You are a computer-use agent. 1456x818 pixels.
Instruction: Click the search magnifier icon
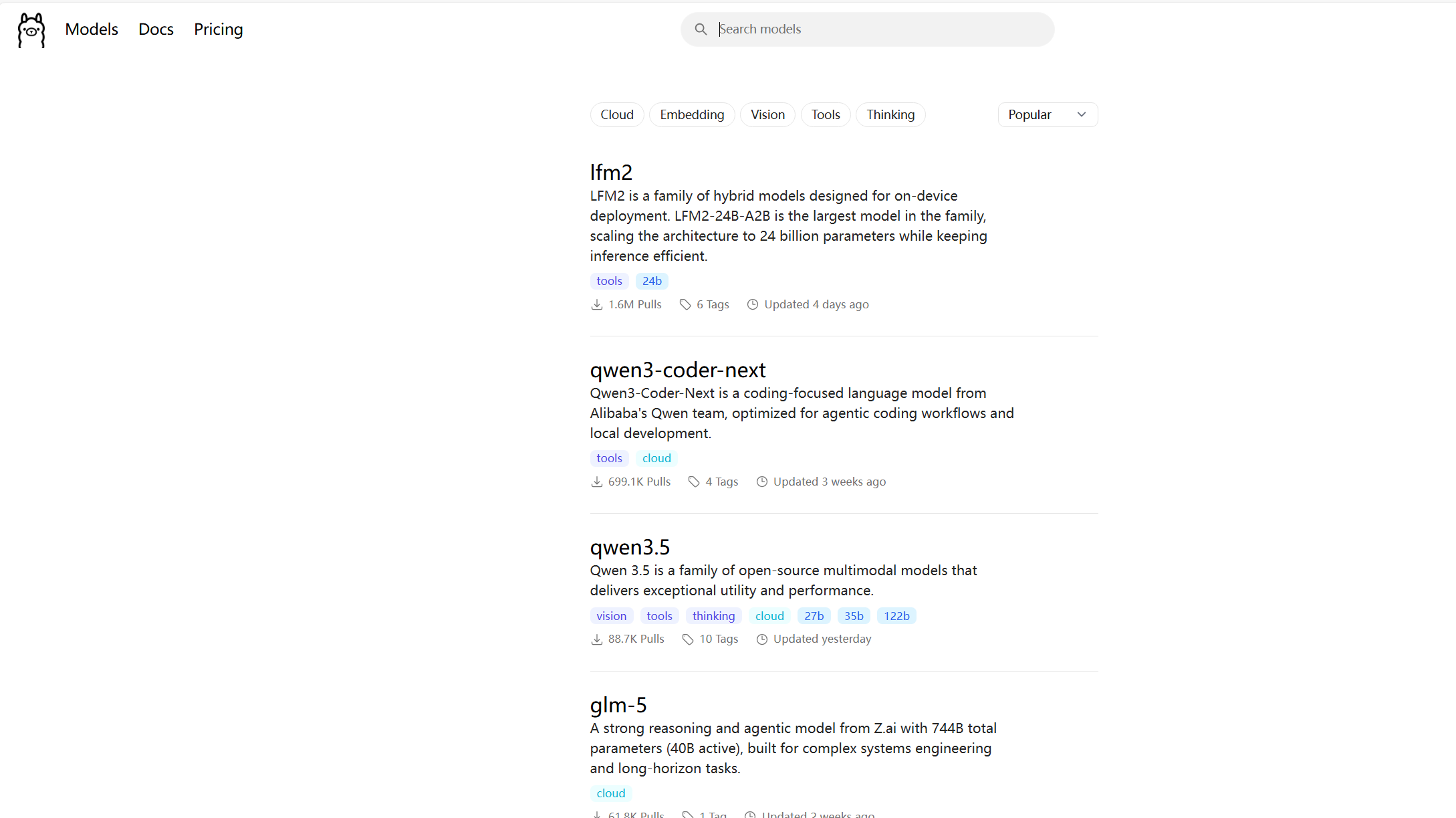(700, 29)
